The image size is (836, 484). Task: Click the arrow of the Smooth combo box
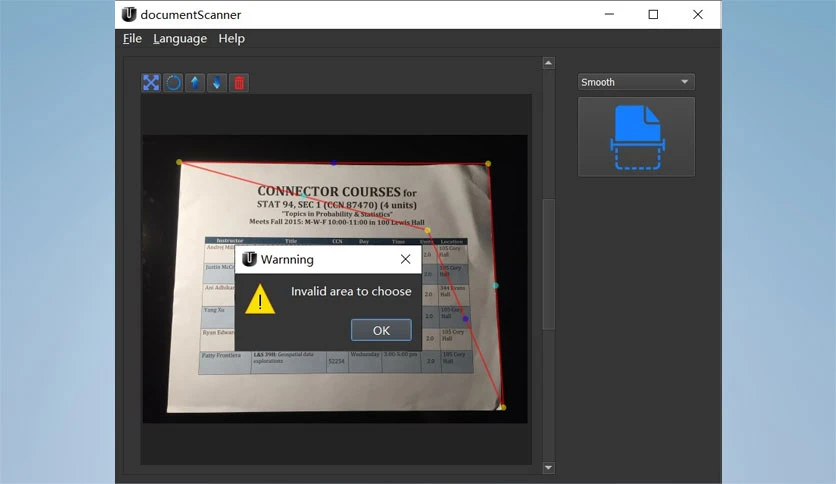685,82
